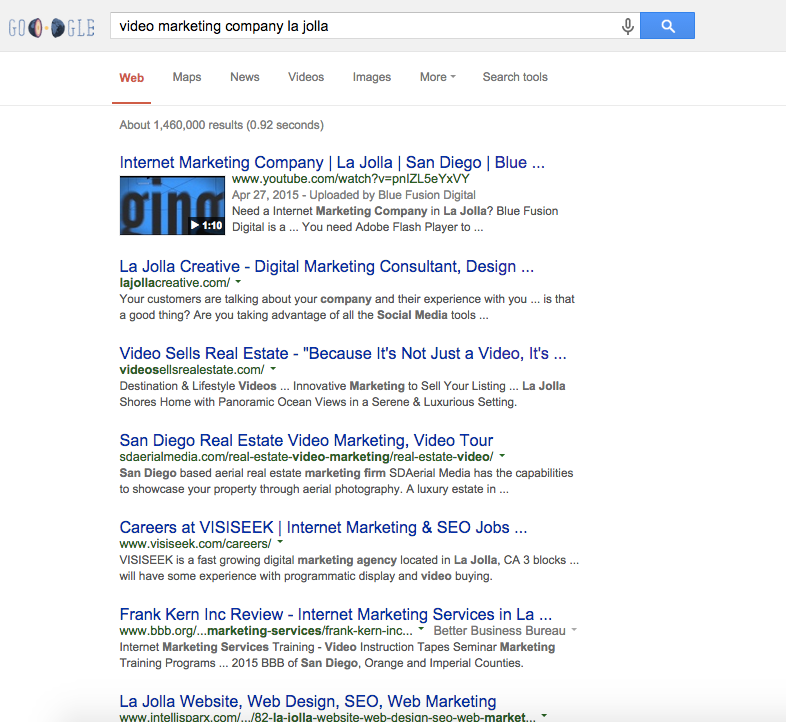Click the youtube.com/watch URL text
The image size is (786, 722).
pos(350,179)
